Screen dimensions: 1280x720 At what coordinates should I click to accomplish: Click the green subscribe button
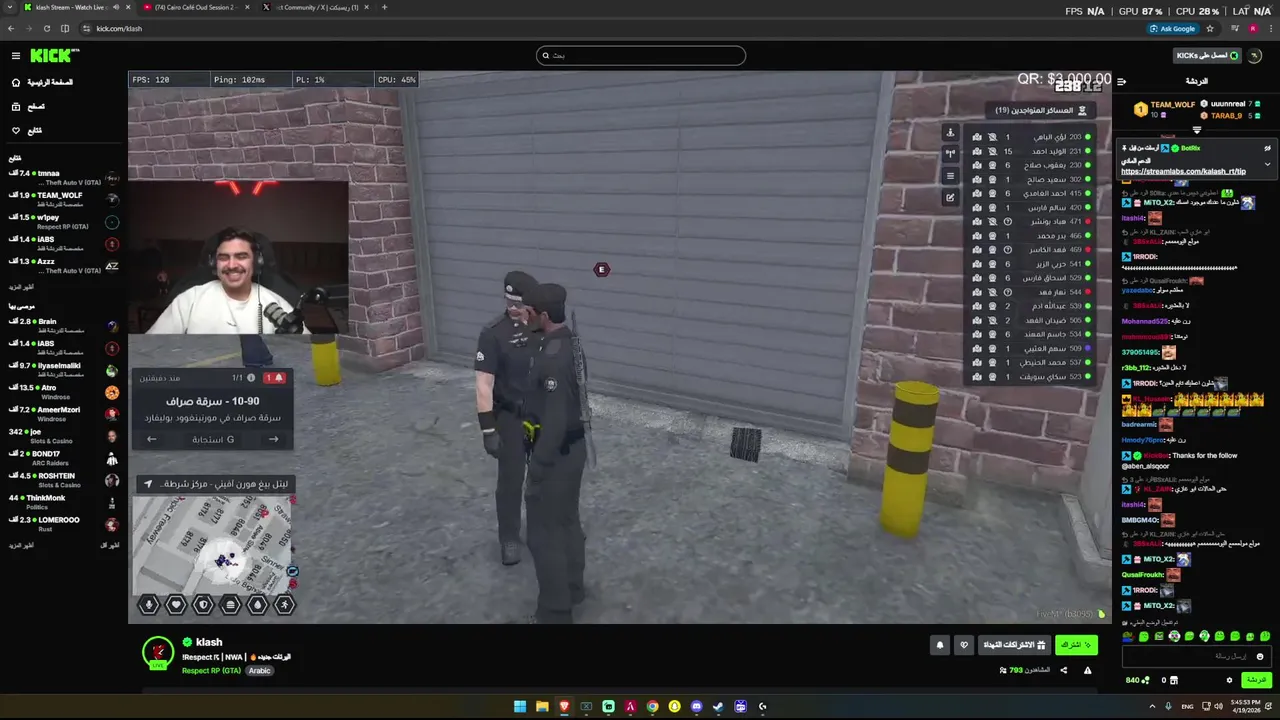(1076, 645)
